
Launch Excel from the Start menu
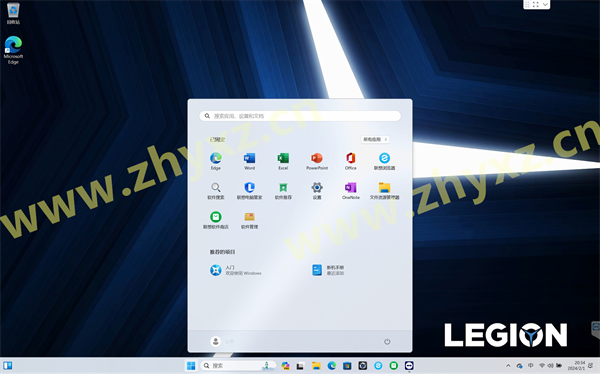[x=283, y=161]
